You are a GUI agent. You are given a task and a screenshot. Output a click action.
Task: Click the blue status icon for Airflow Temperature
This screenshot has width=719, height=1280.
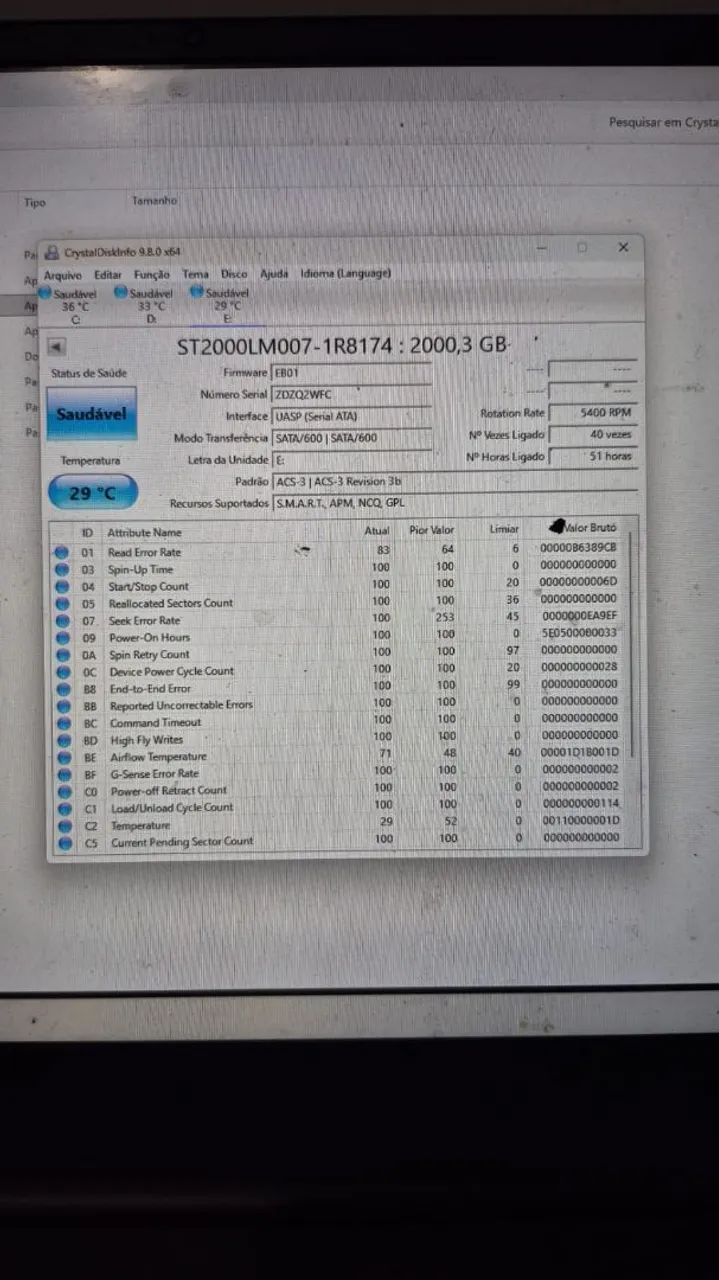pos(63,758)
